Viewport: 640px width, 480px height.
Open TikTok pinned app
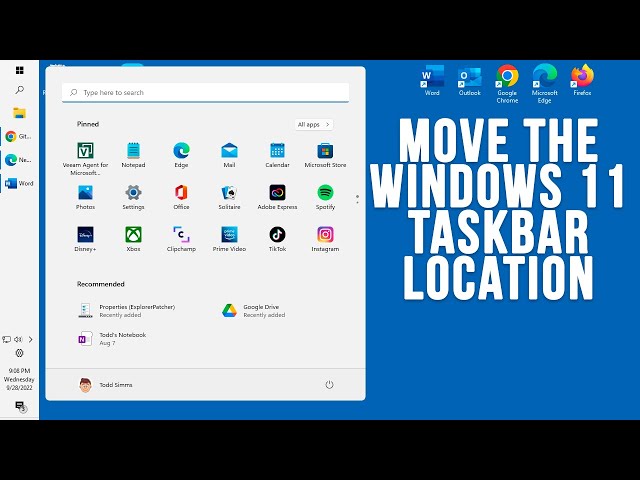point(277,240)
